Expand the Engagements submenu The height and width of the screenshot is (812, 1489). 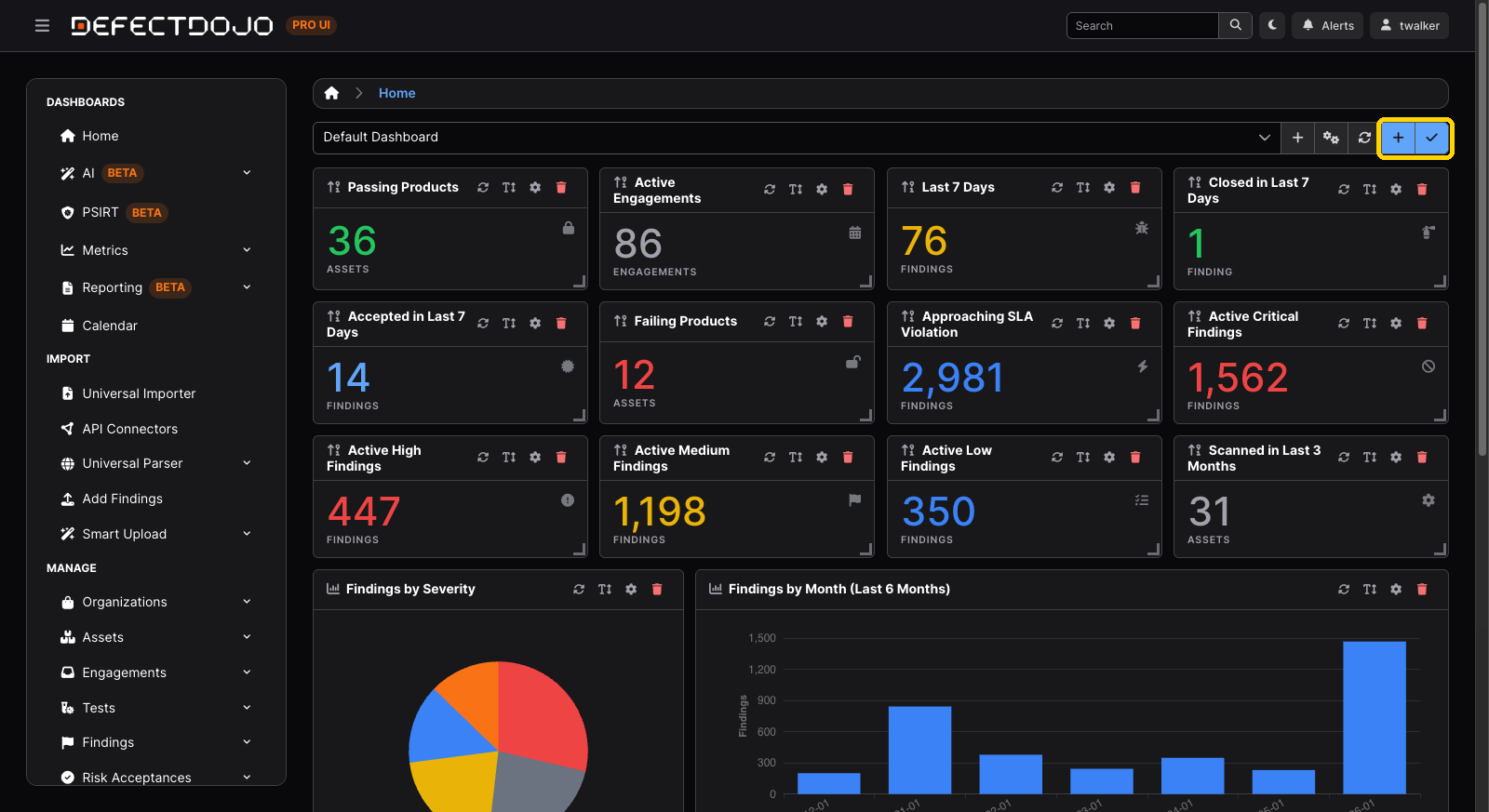tap(156, 672)
